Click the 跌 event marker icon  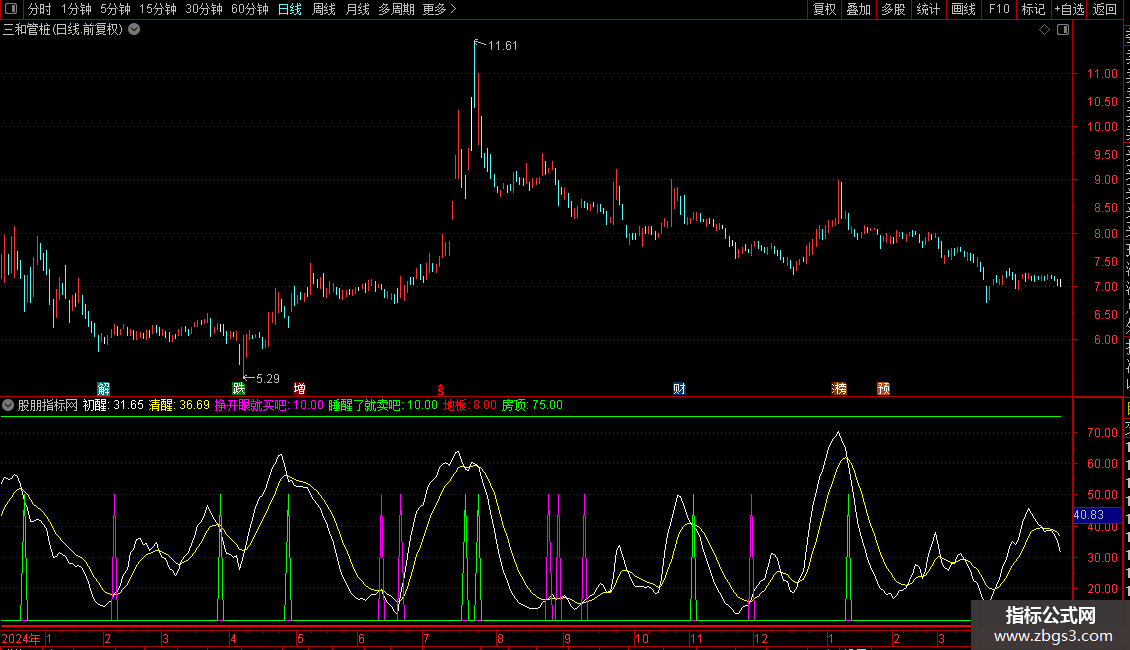(x=238, y=388)
